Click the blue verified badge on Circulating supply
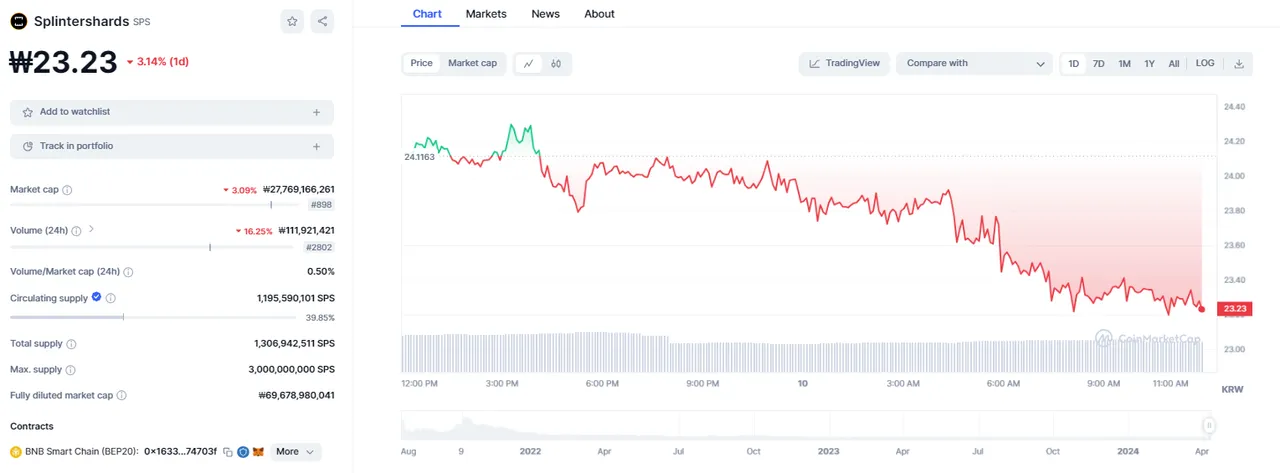1280x473 pixels. tap(96, 297)
